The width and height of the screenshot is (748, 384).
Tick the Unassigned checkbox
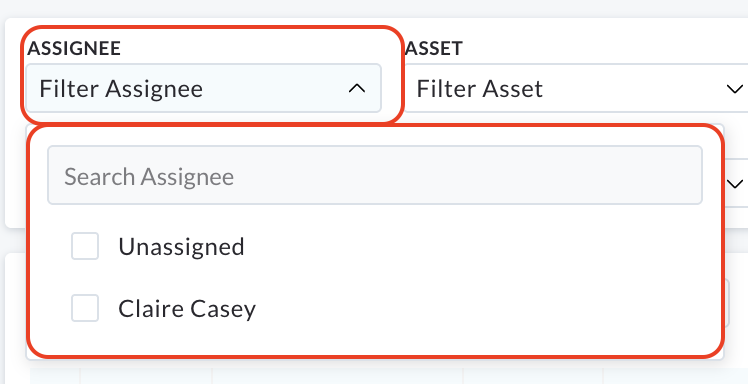pos(85,246)
